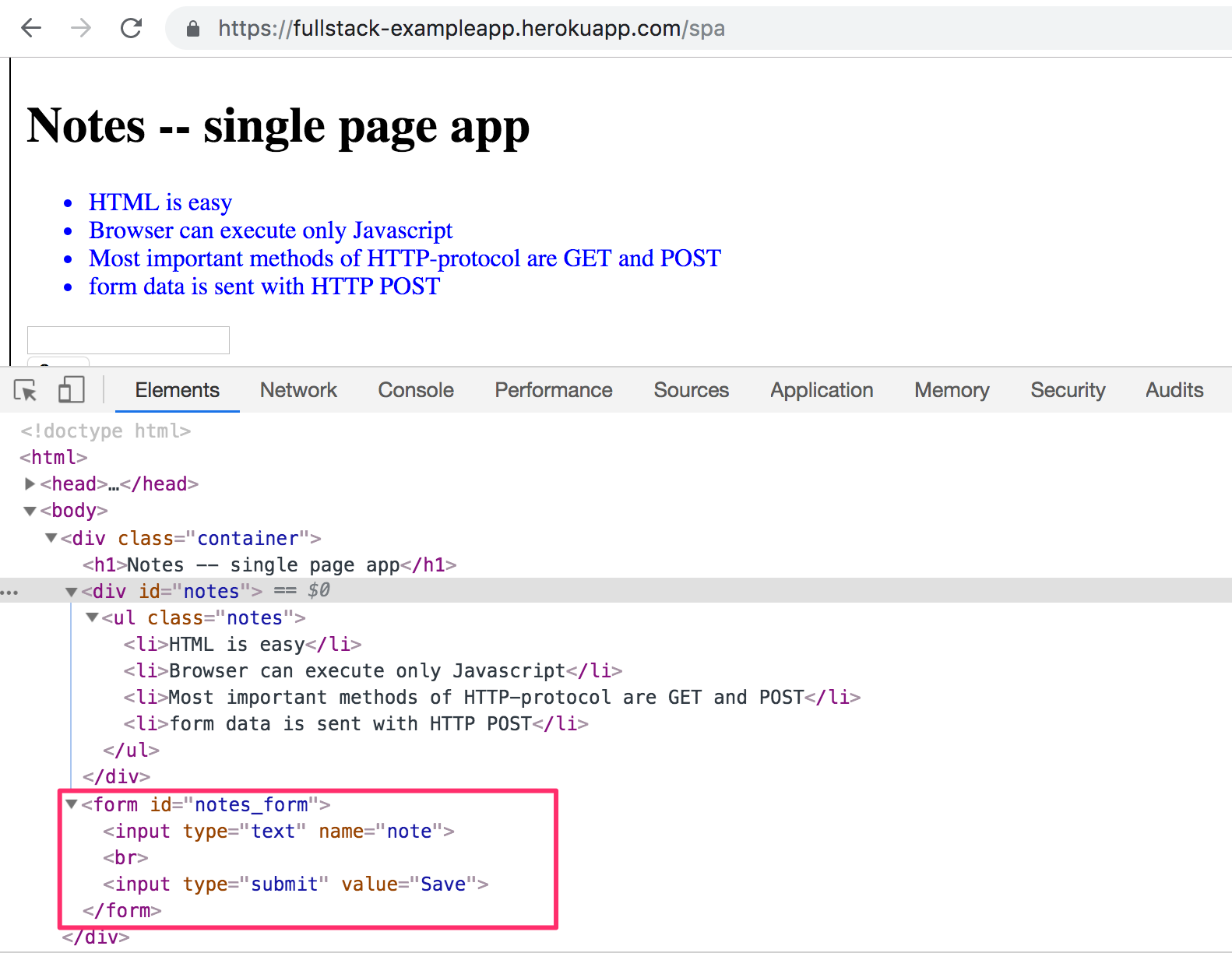Expand the head element
Image resolution: width=1232 pixels, height=953 pixels.
30,484
